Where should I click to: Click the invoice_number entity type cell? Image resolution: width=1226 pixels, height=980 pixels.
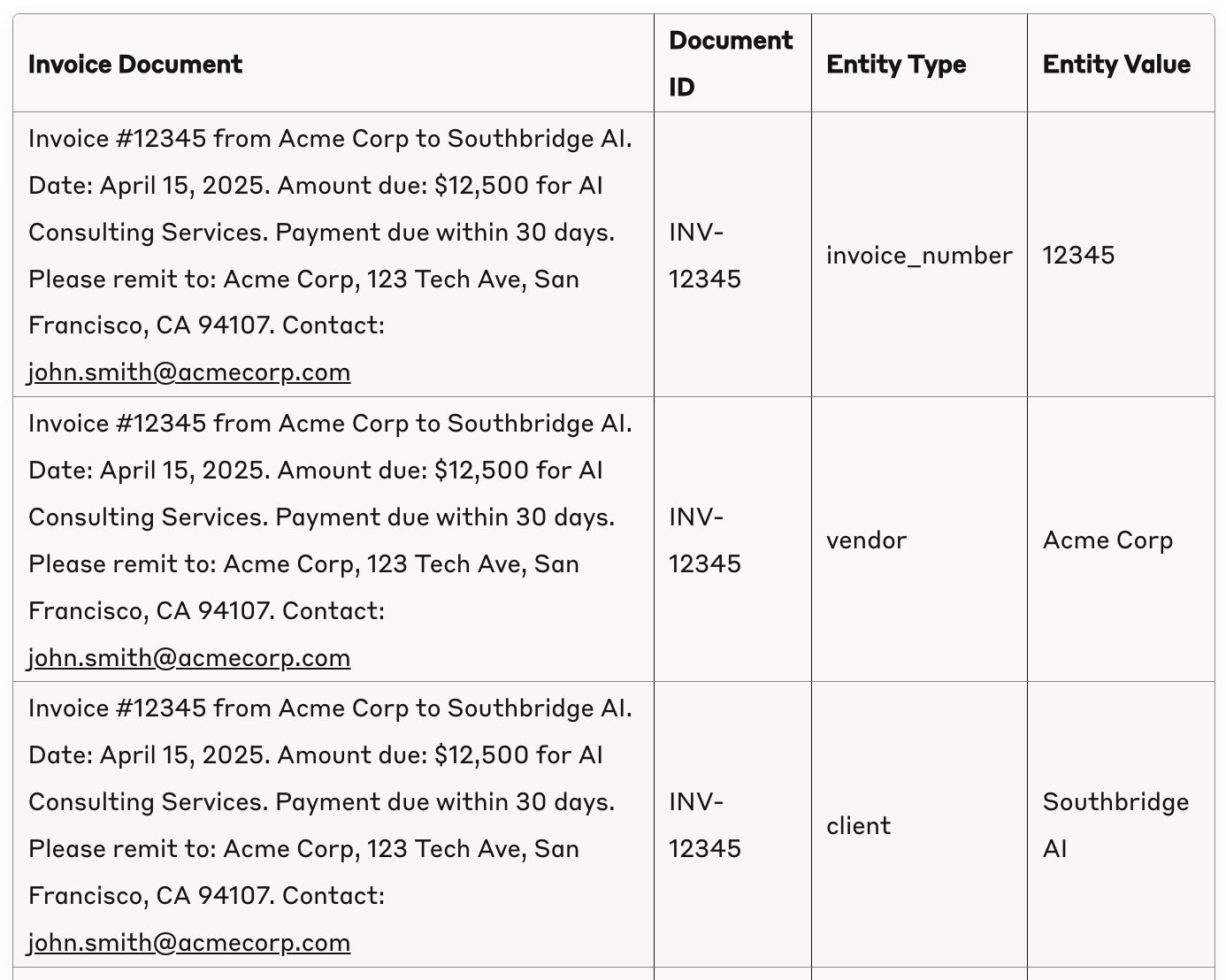[x=919, y=256]
